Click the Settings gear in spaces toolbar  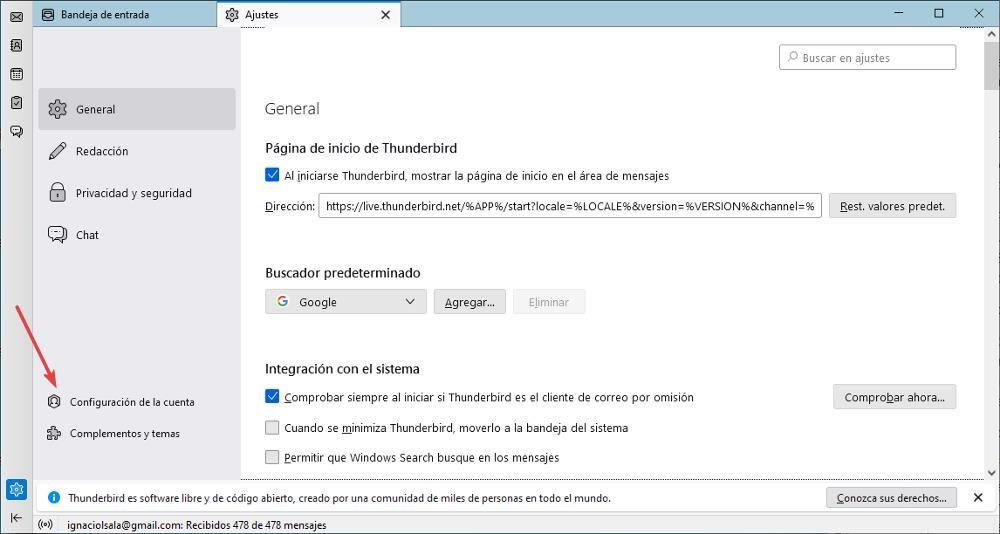[17, 489]
